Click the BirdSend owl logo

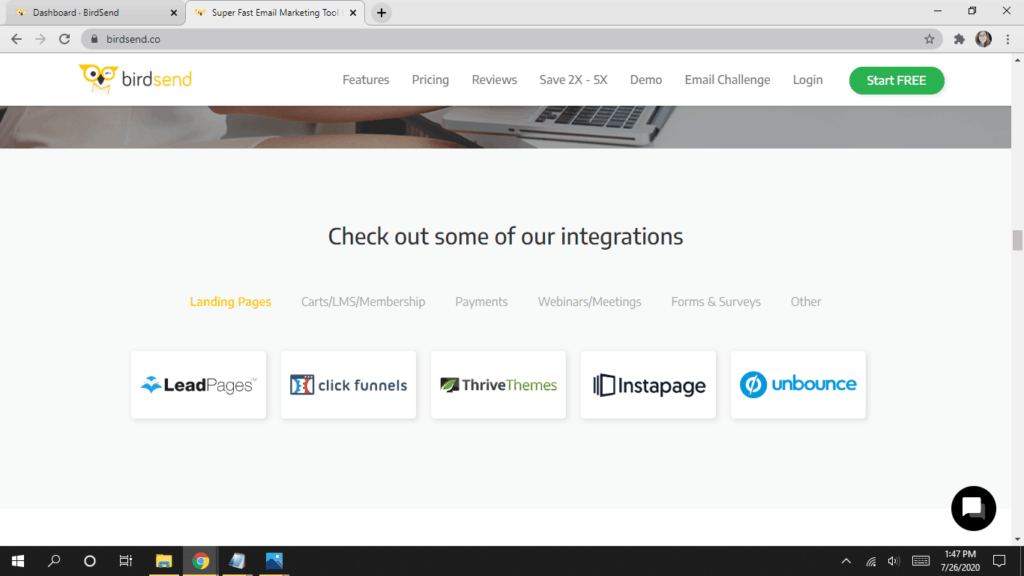[135, 79]
